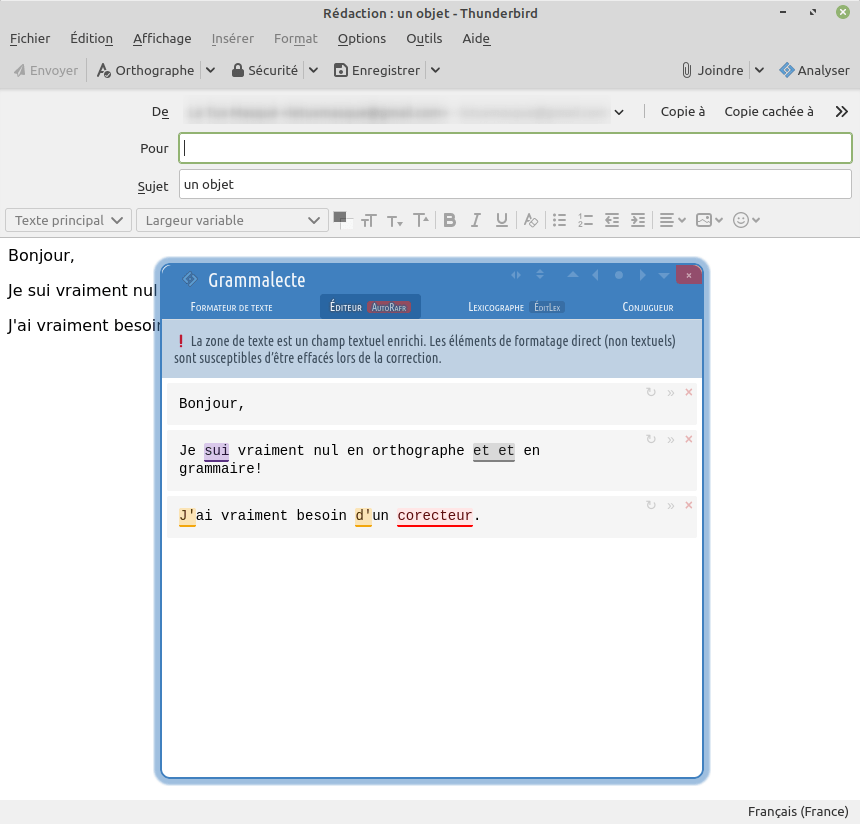Toggle numbered list

[x=585, y=221]
